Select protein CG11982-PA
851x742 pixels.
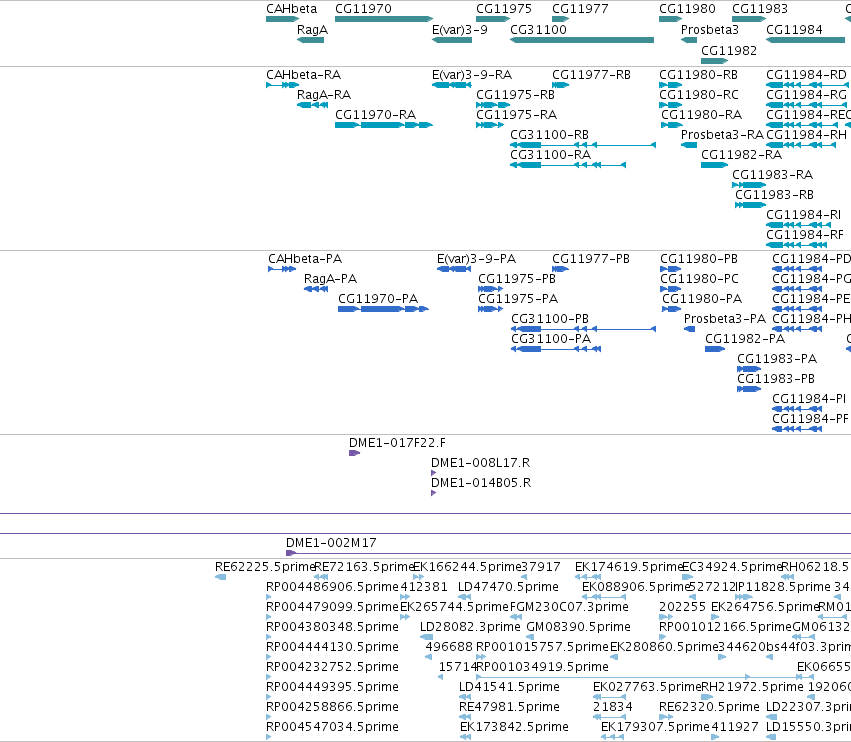tap(745, 340)
